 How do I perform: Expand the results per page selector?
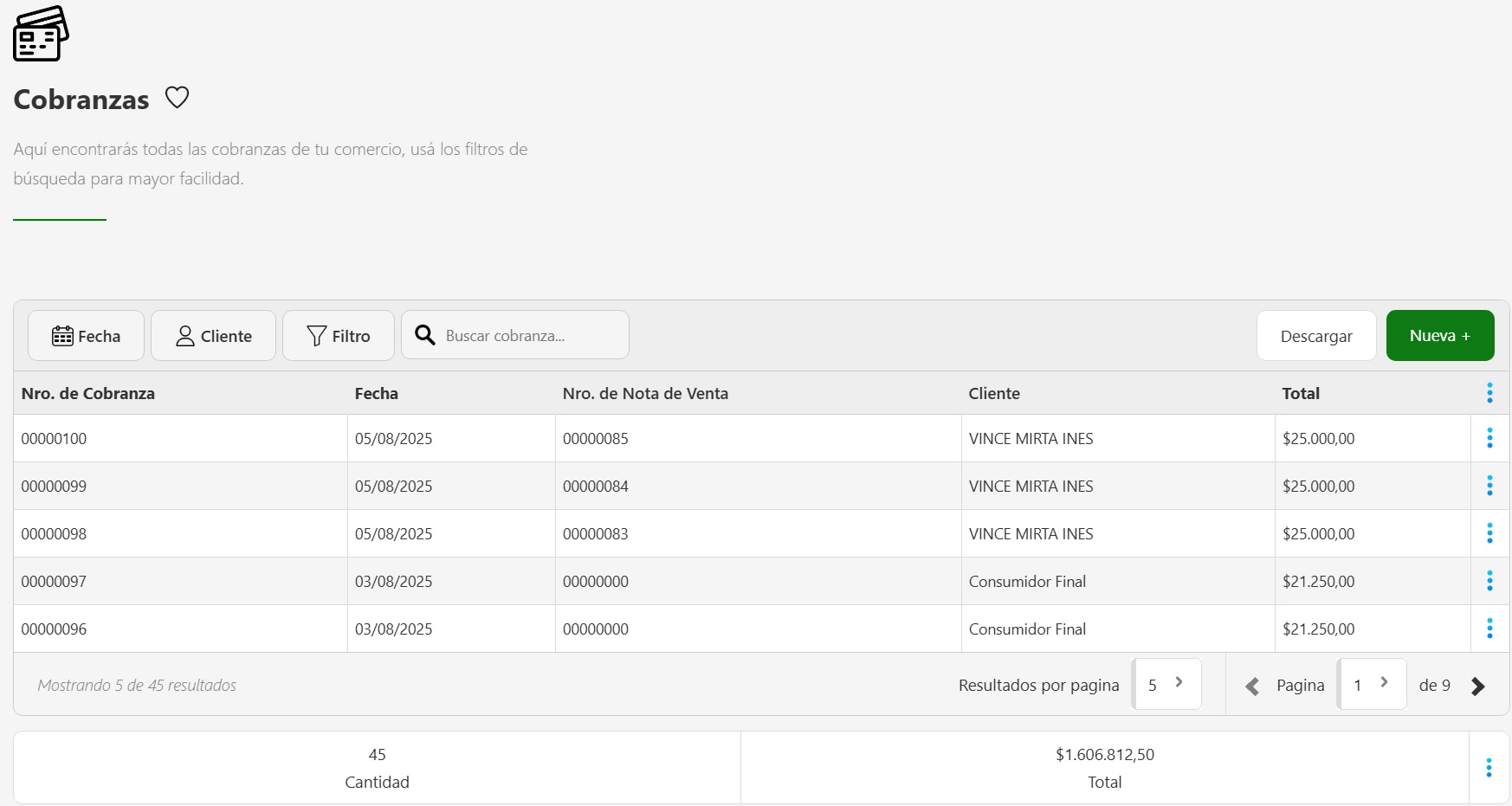tap(1166, 684)
